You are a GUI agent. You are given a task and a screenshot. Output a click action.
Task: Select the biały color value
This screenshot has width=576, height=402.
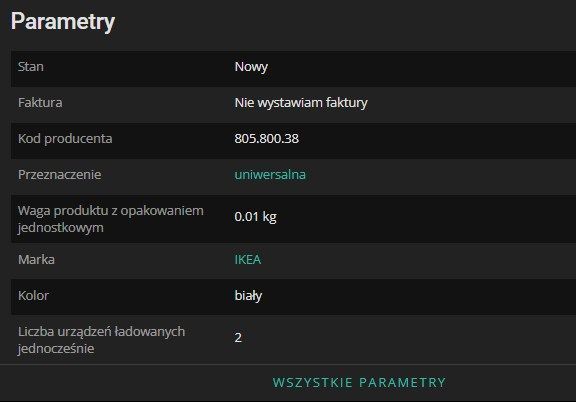pyautogui.click(x=248, y=295)
